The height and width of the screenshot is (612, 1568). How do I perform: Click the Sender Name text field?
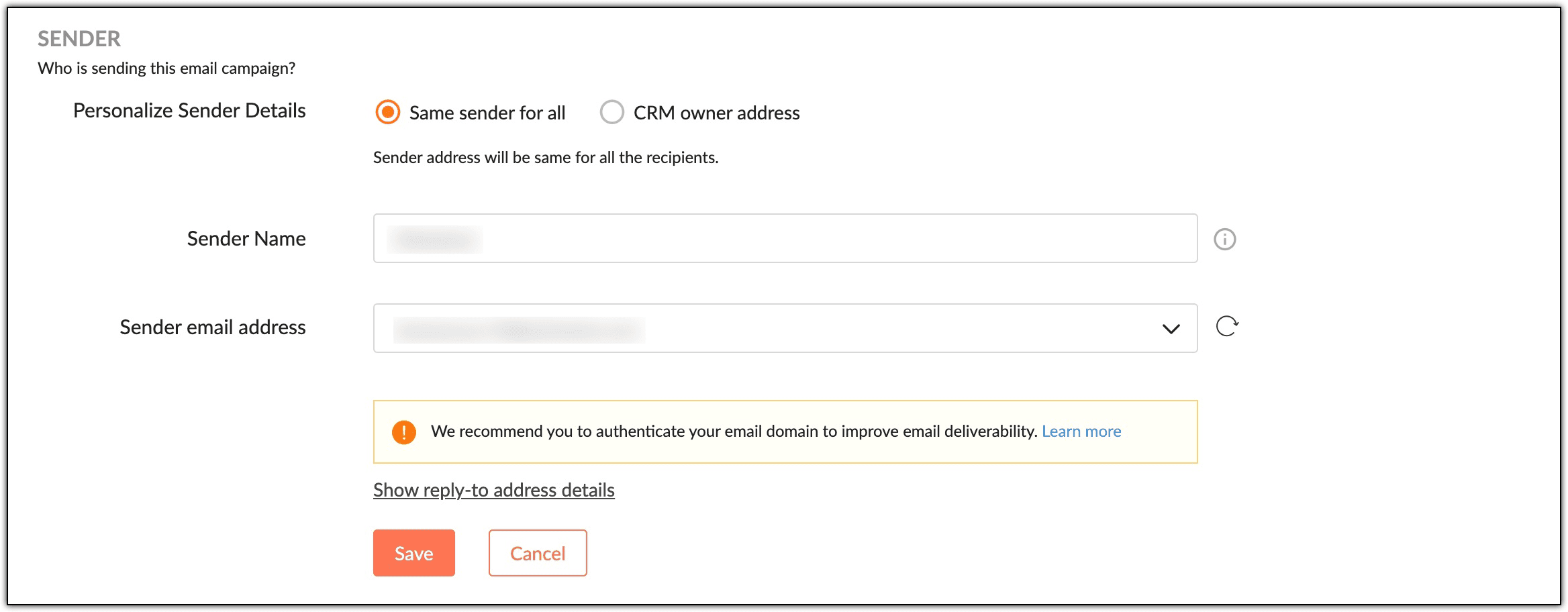pyautogui.click(x=784, y=238)
